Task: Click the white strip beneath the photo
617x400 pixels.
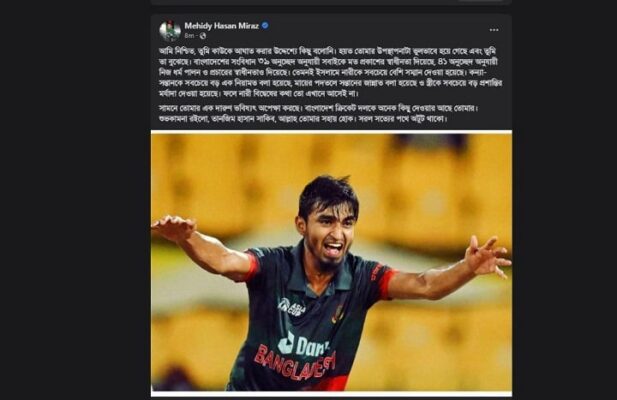Action: tap(331, 393)
